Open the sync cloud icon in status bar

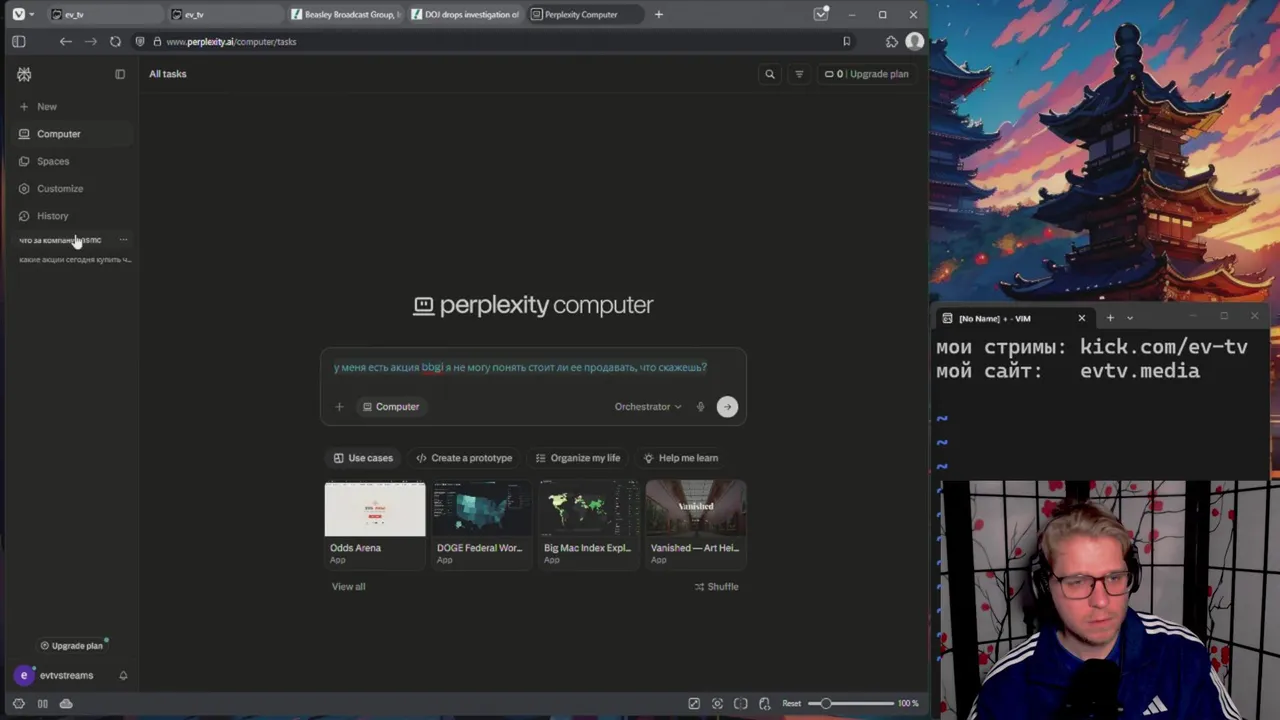point(66,704)
